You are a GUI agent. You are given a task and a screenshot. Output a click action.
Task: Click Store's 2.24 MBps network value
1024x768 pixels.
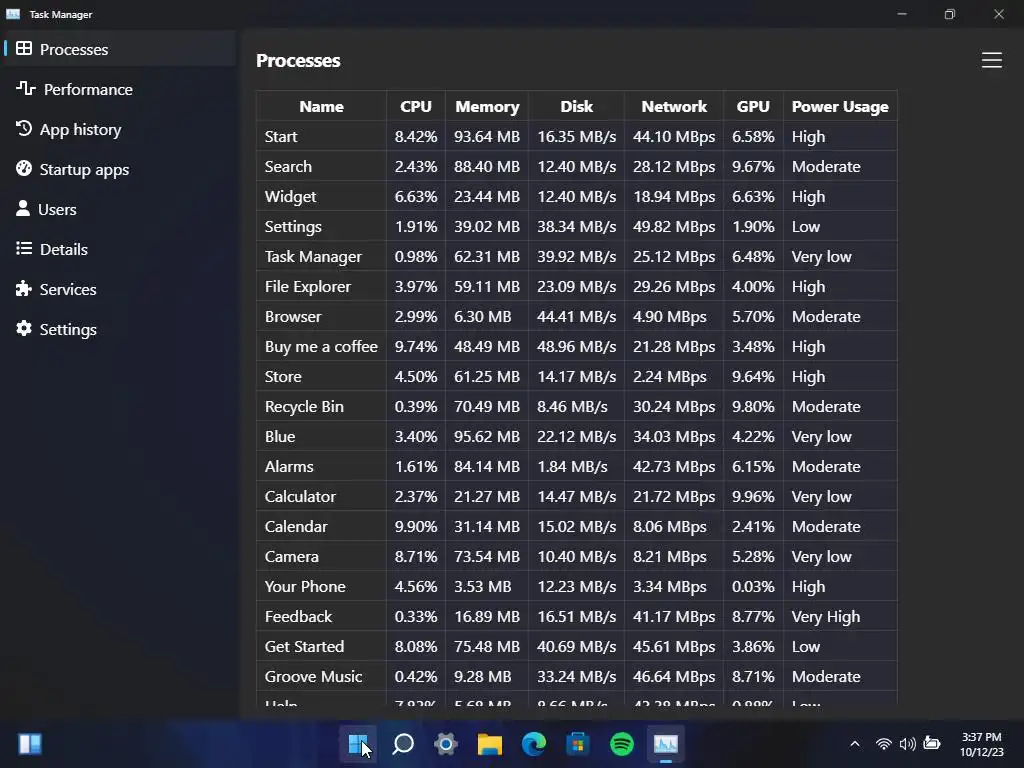[x=669, y=377]
